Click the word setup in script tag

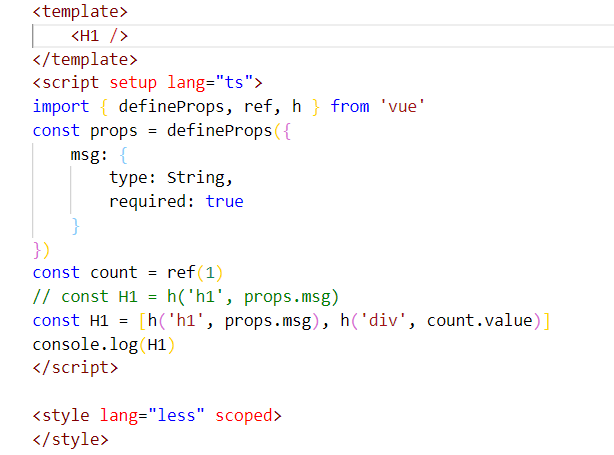pyautogui.click(x=133, y=83)
